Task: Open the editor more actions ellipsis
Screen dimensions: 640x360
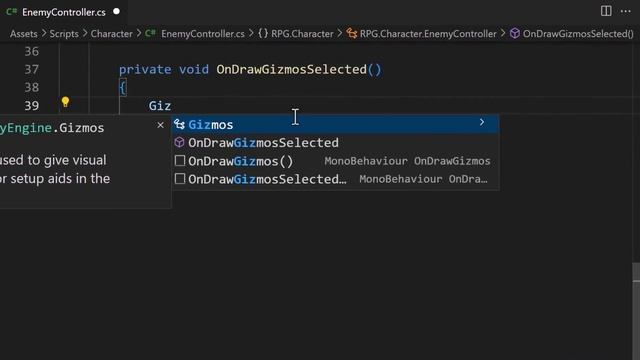Action: pyautogui.click(x=625, y=11)
